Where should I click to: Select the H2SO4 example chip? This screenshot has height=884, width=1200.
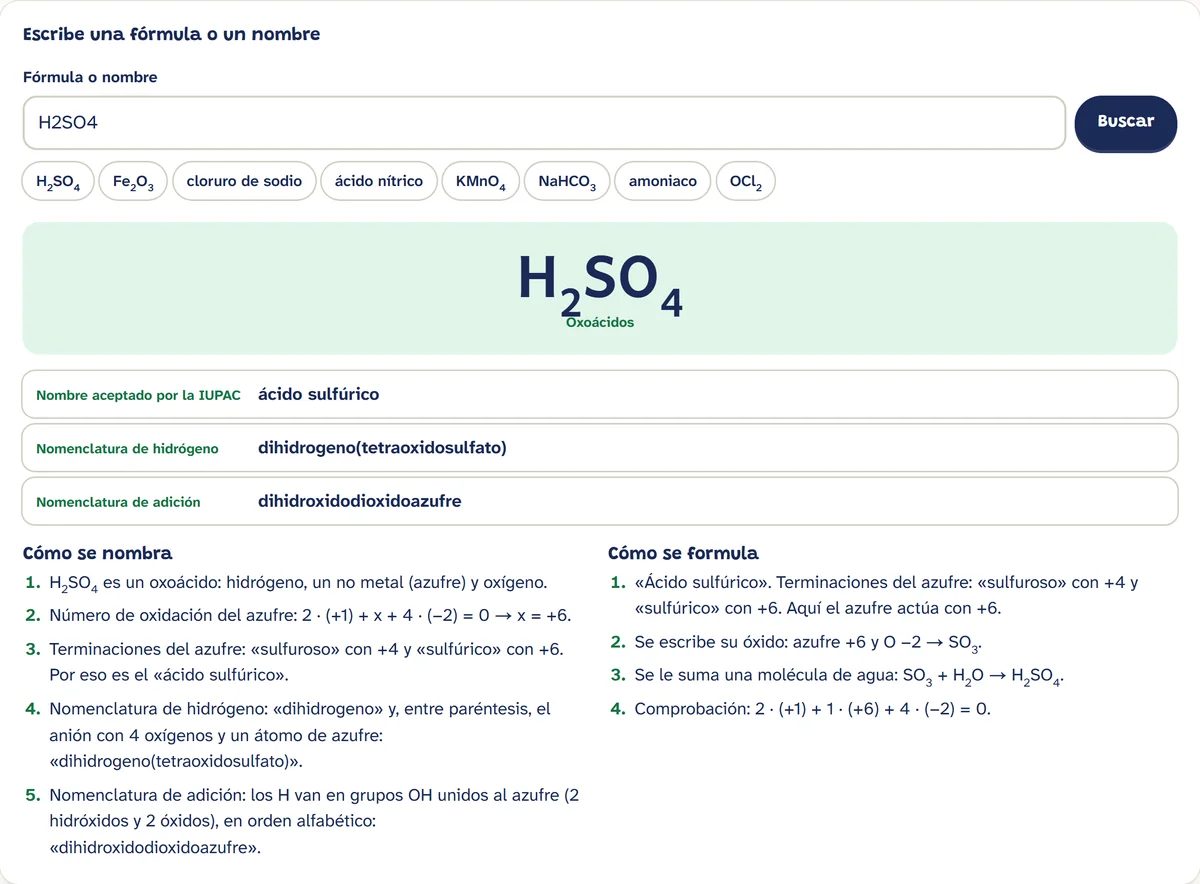point(58,182)
